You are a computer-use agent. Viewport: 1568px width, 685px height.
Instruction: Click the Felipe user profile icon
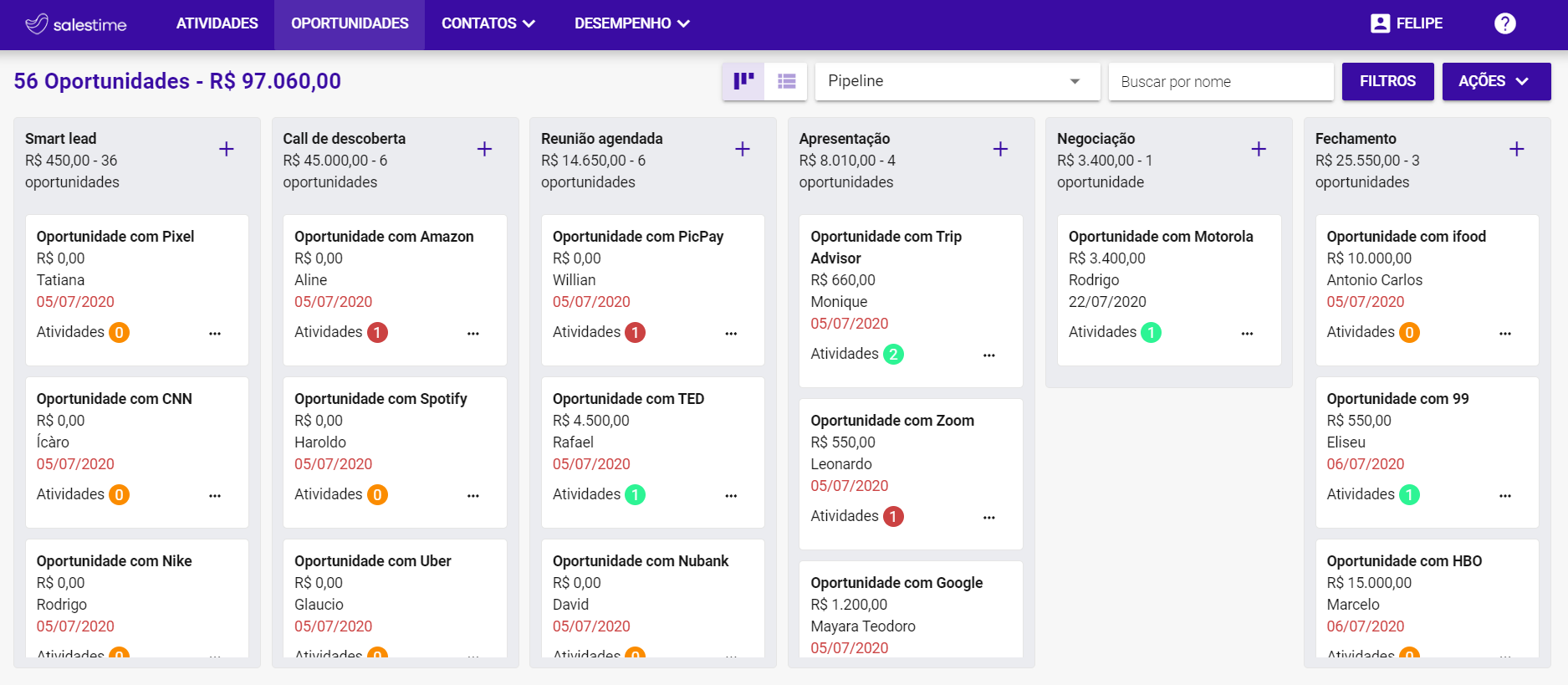click(x=1380, y=23)
